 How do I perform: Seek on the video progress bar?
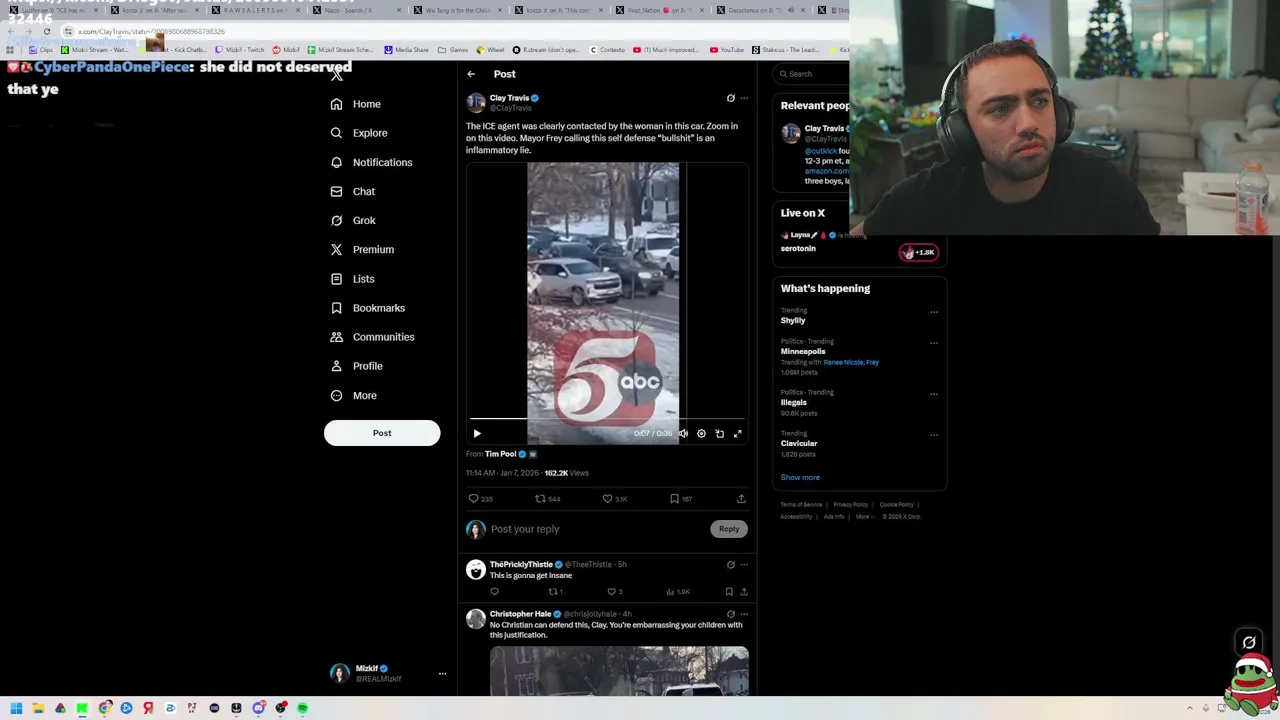point(607,419)
